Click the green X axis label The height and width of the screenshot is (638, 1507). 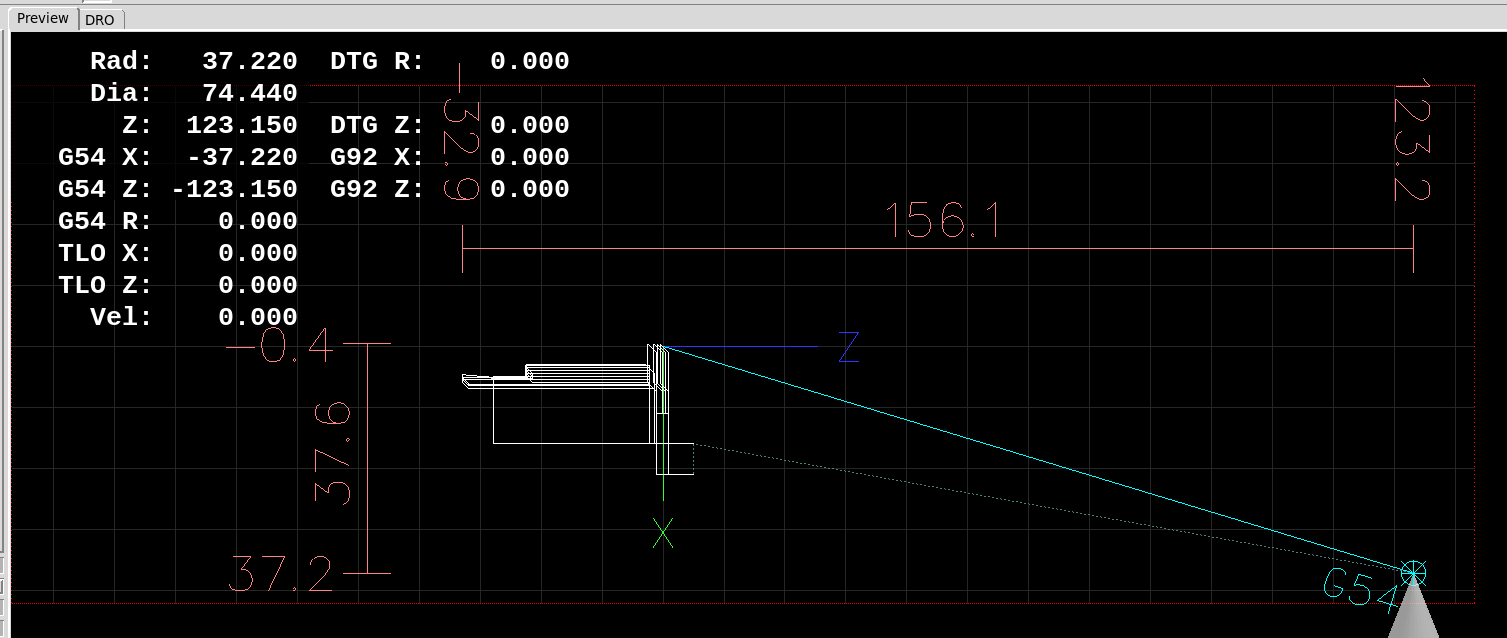[663, 533]
